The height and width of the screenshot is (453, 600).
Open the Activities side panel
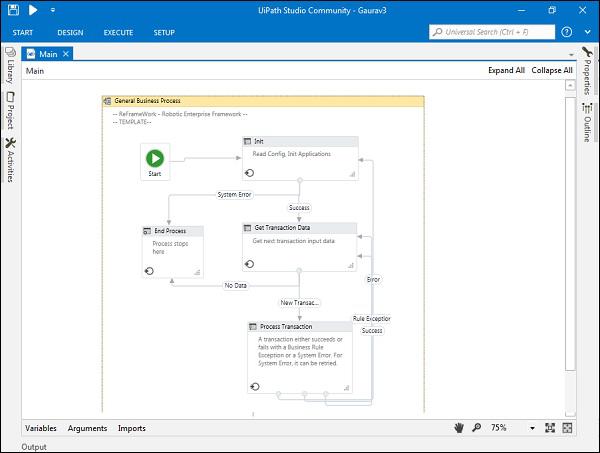click(x=11, y=160)
